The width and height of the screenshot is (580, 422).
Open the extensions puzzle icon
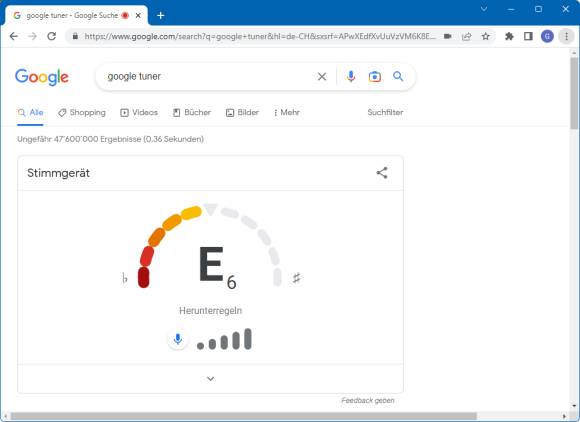click(x=509, y=36)
